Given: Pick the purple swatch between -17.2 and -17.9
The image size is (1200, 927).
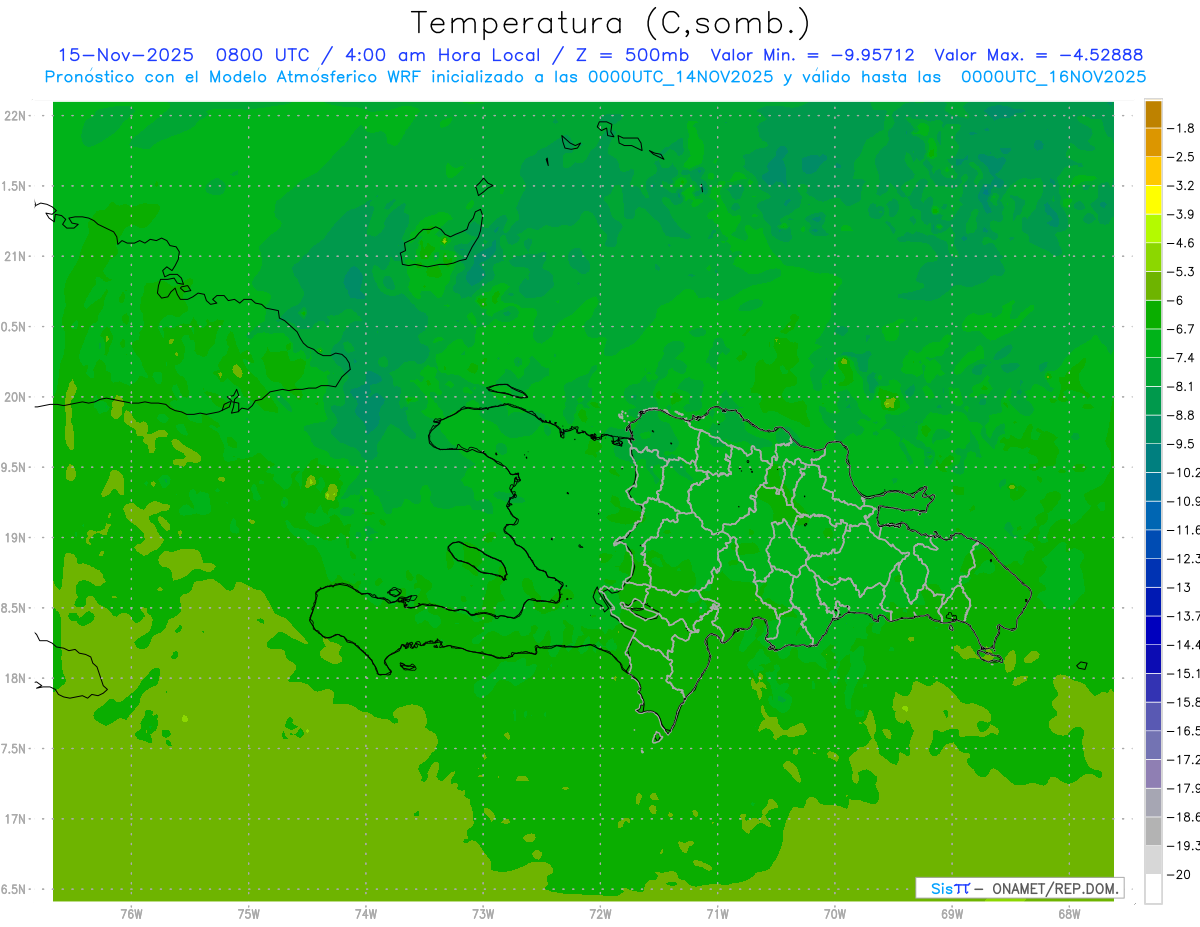Looking at the screenshot, I should pyautogui.click(x=1153, y=774).
